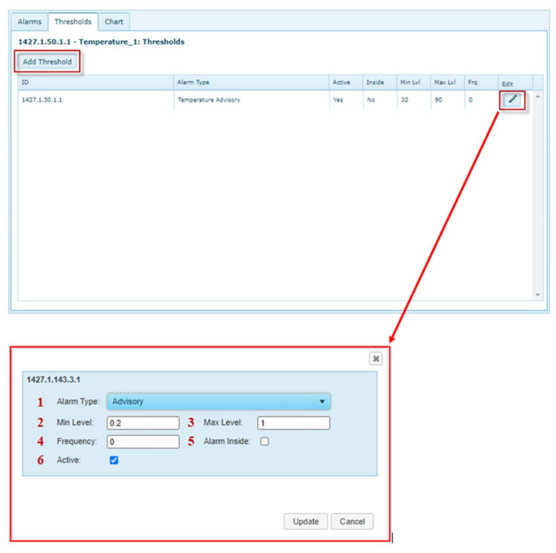The height and width of the screenshot is (553, 556).
Task: Click the Alarm Type dropdown arrow
Action: pos(322,402)
